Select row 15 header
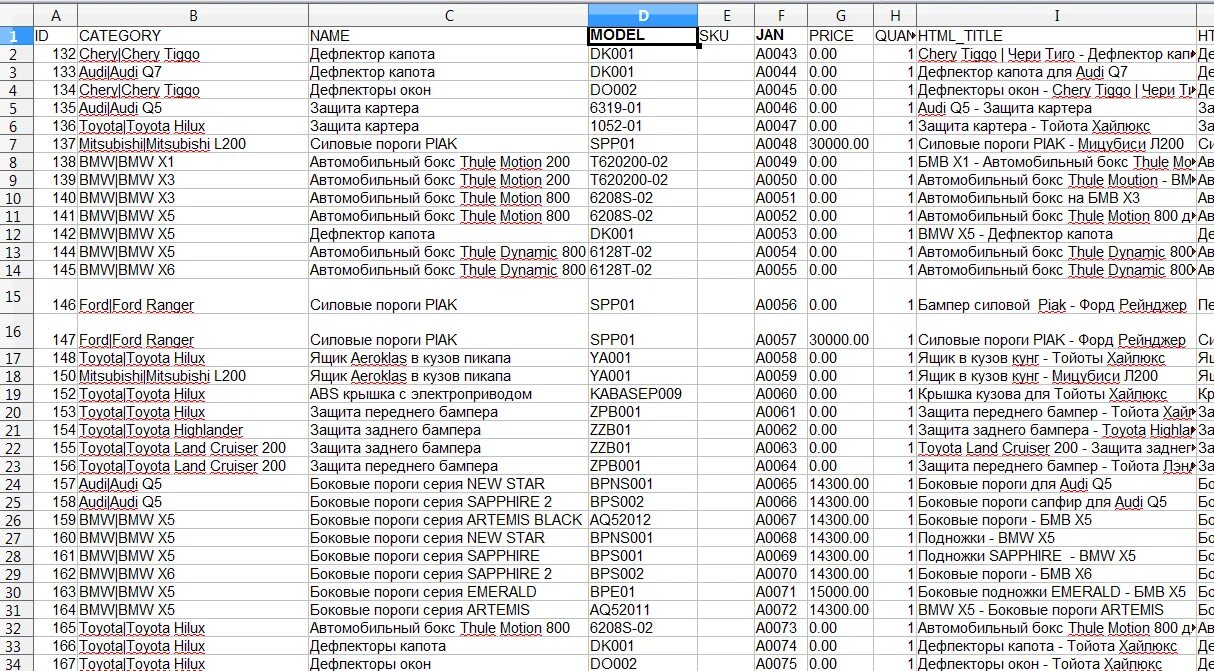 16,297
